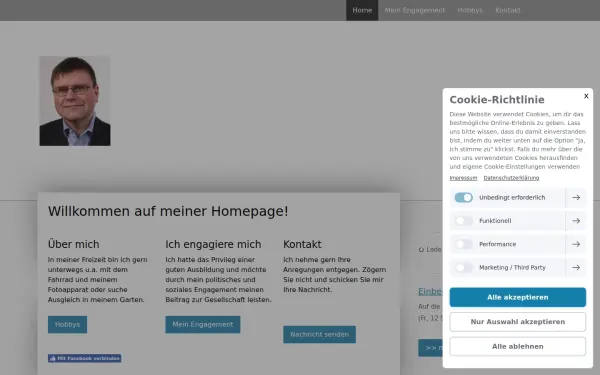Click the Über mich heading
The height and width of the screenshot is (375, 600).
point(73,244)
